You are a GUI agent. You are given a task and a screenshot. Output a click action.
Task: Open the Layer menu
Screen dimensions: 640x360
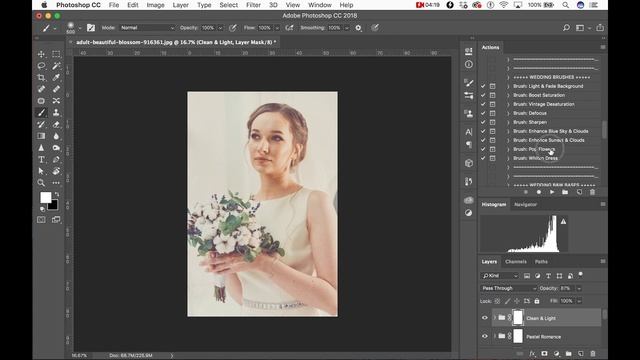pyautogui.click(x=180, y=5)
